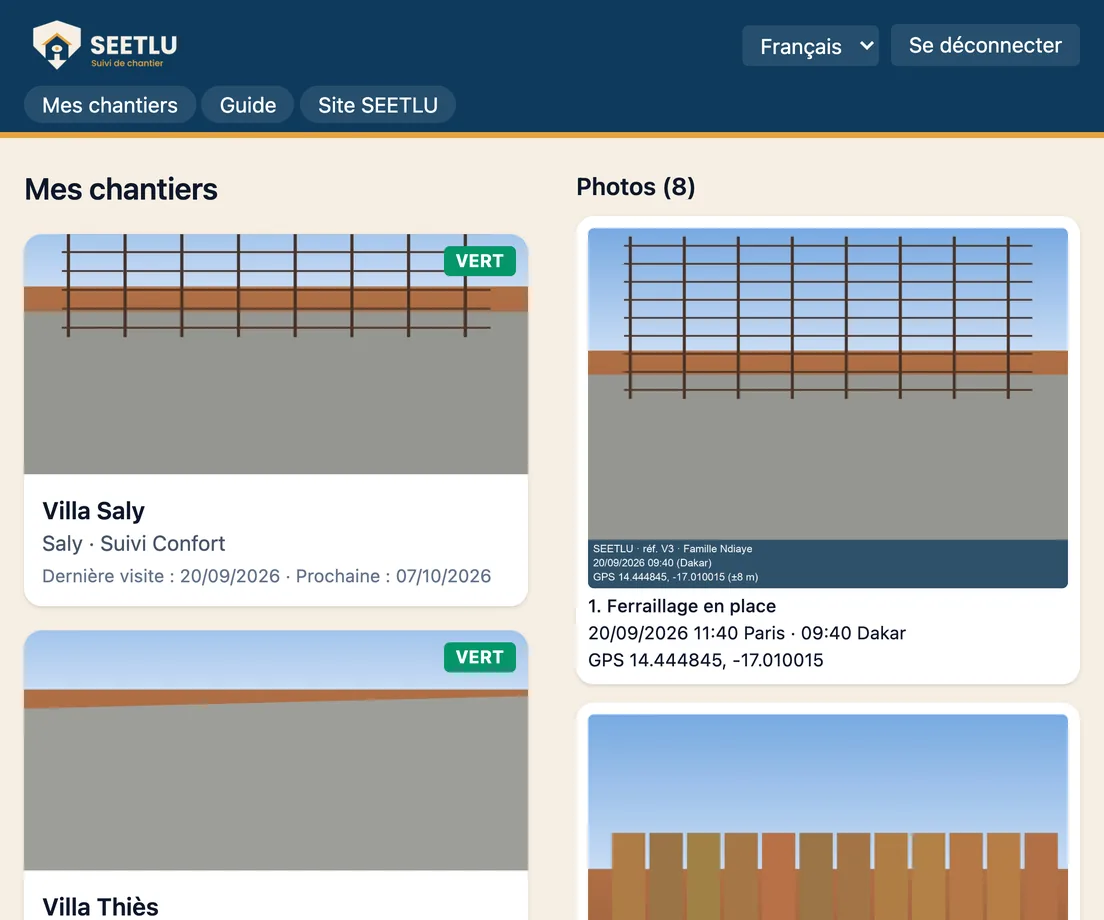
Task: Open the Villa Saly site photo thumbnail
Action: tap(276, 354)
